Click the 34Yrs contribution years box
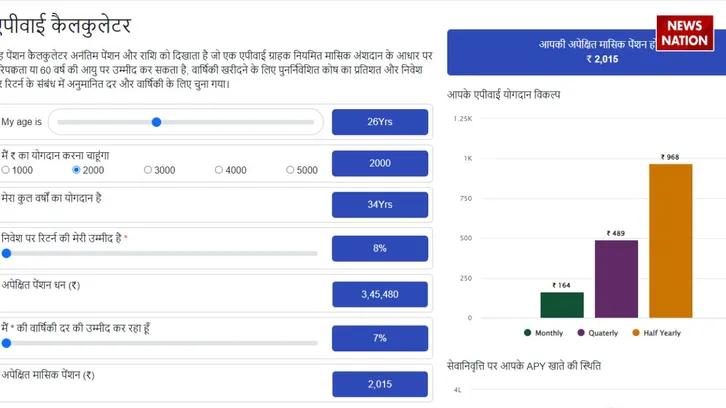 [380, 205]
